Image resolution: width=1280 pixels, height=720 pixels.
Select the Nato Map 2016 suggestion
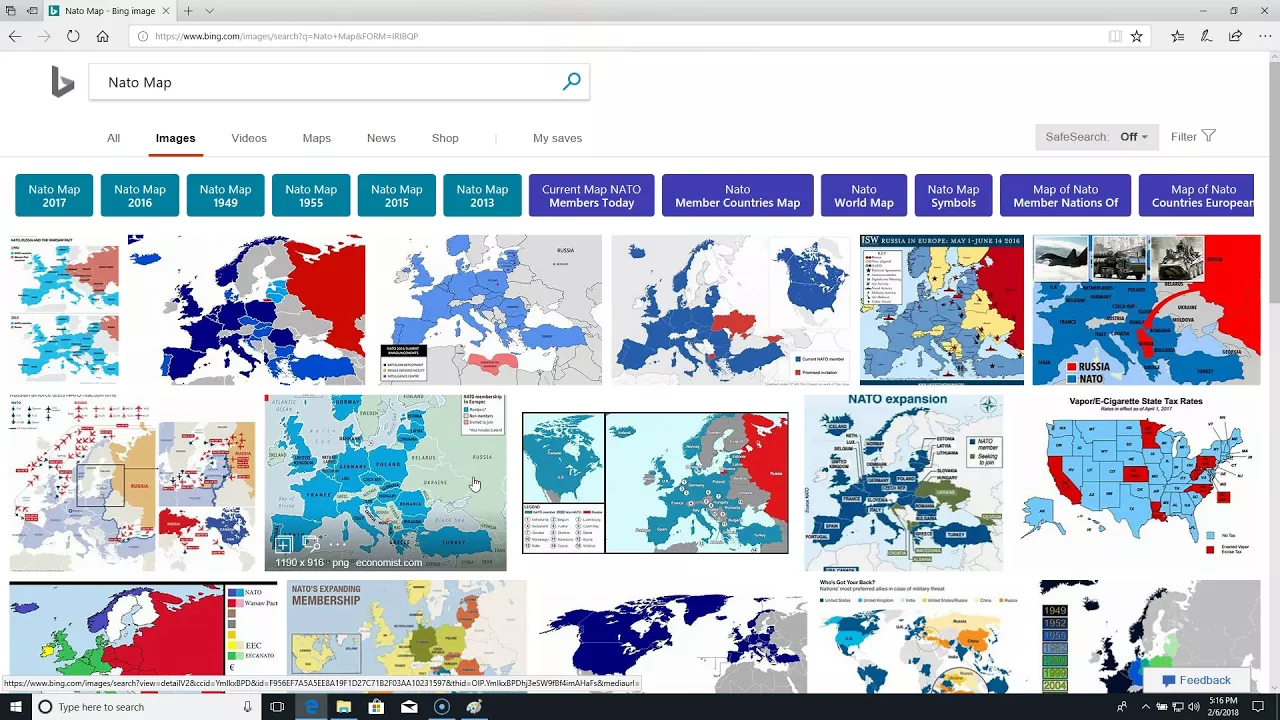(140, 196)
